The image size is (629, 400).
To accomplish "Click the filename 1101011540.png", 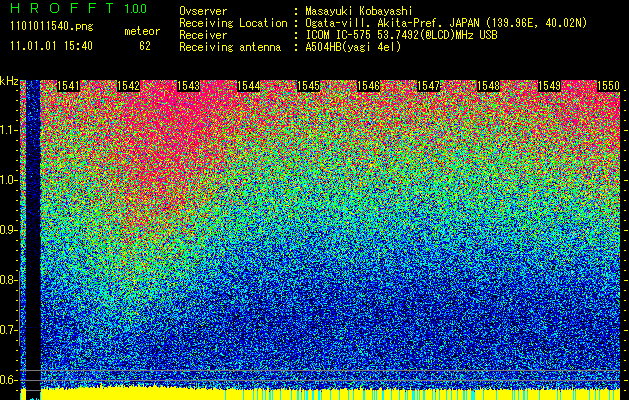I will pyautogui.click(x=52, y=27).
